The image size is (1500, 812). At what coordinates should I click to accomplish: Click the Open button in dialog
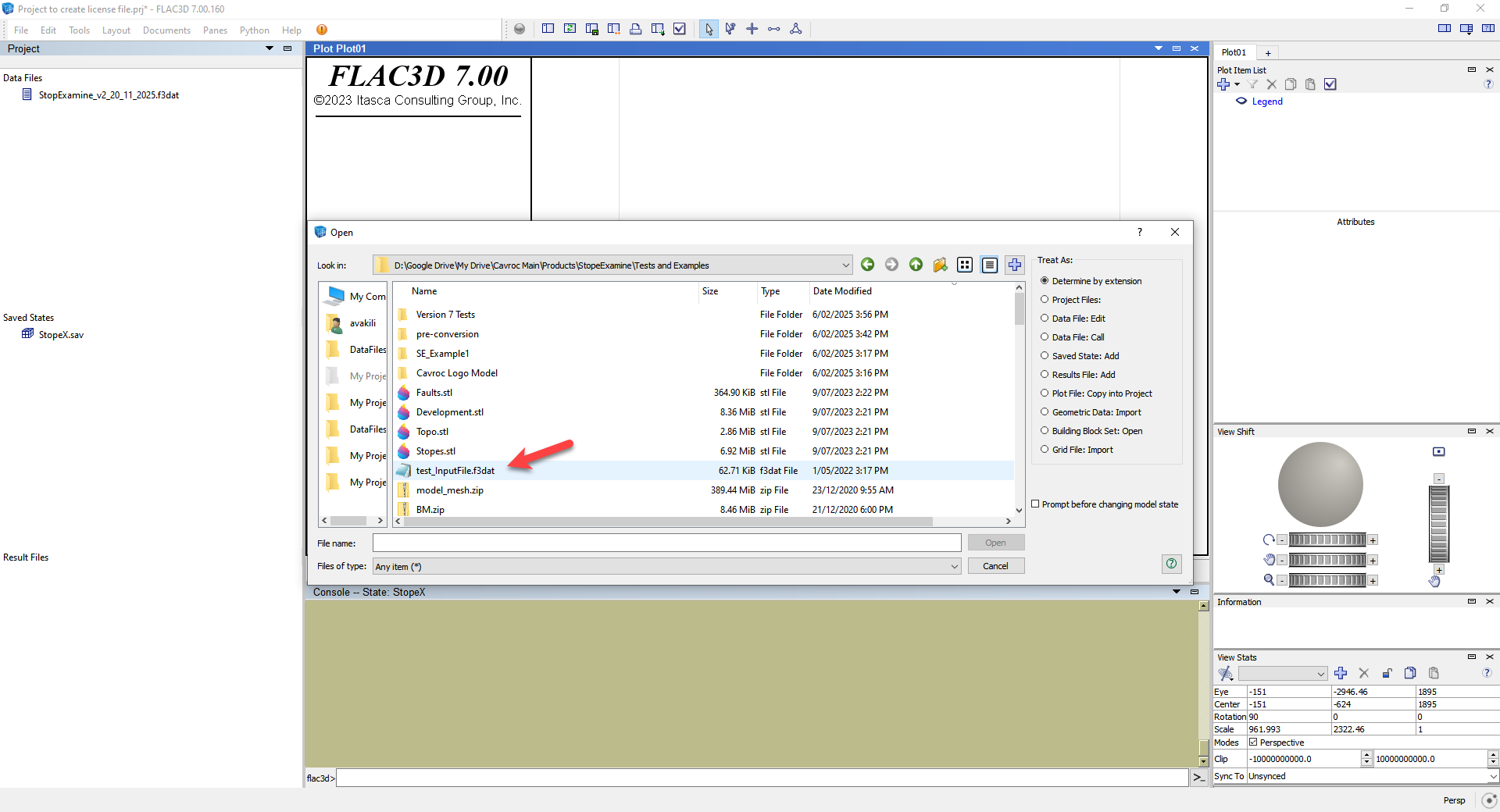[995, 543]
